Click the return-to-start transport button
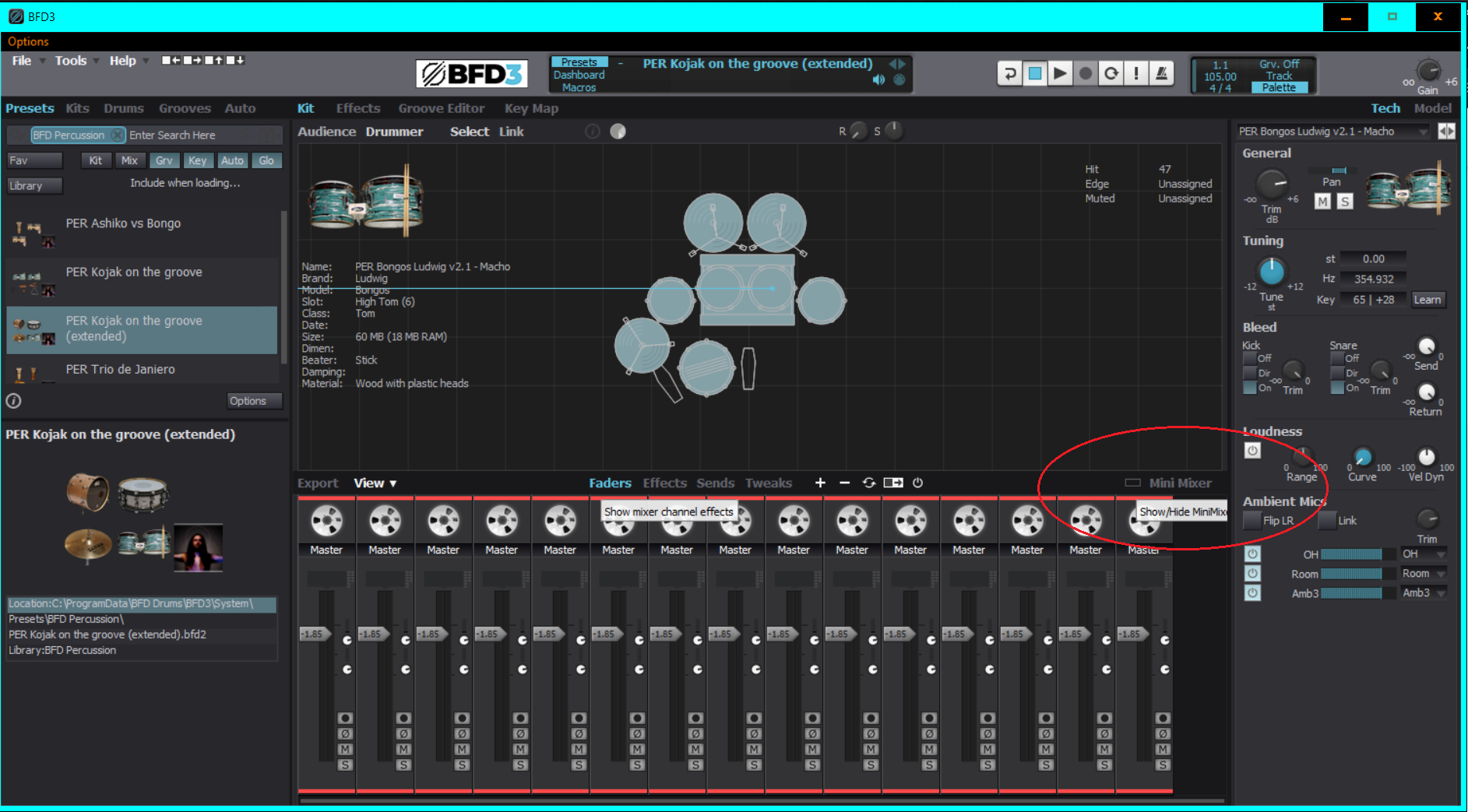The image size is (1468, 812). pos(1009,74)
